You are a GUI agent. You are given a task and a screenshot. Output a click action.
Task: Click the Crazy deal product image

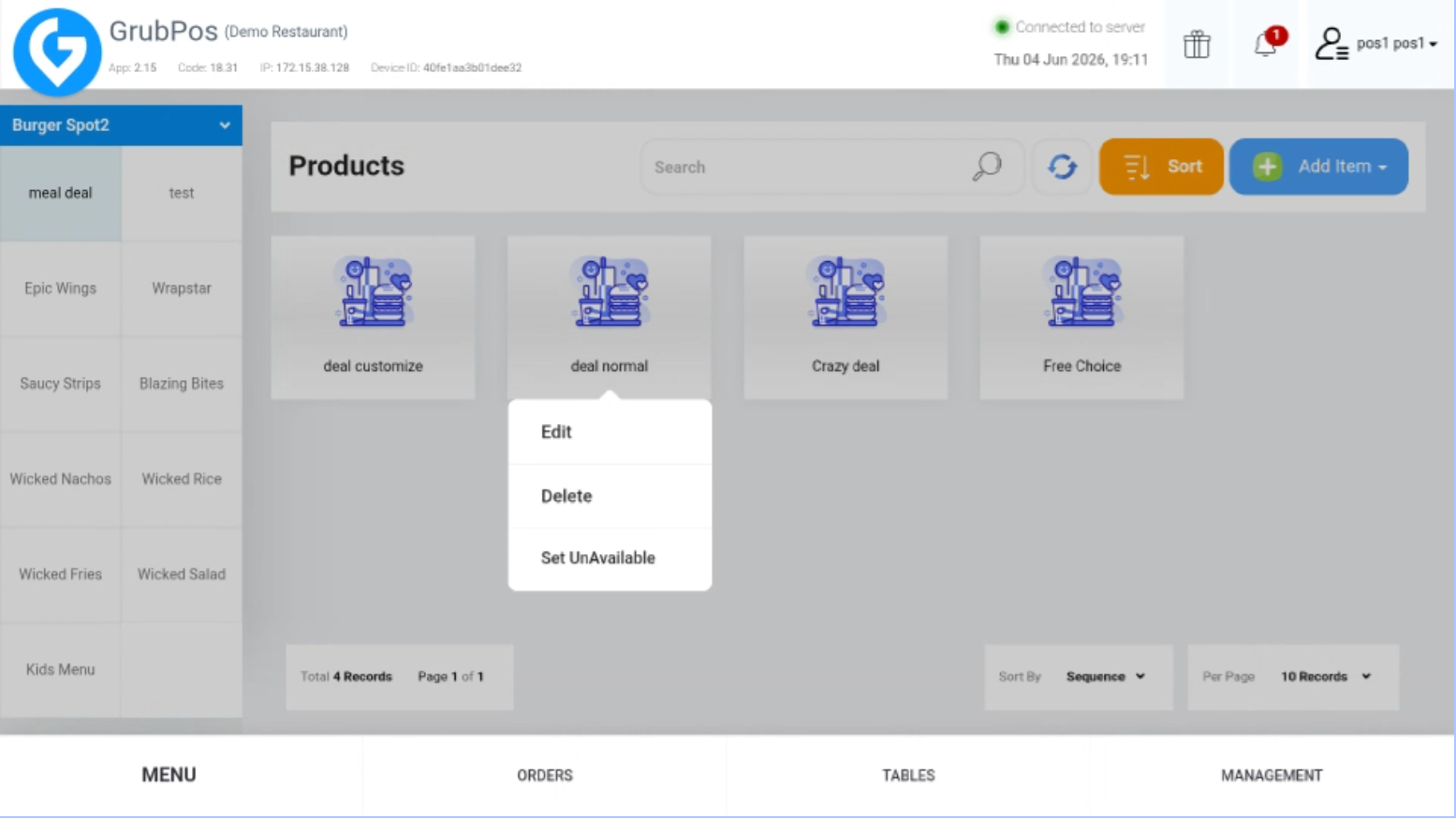(846, 291)
